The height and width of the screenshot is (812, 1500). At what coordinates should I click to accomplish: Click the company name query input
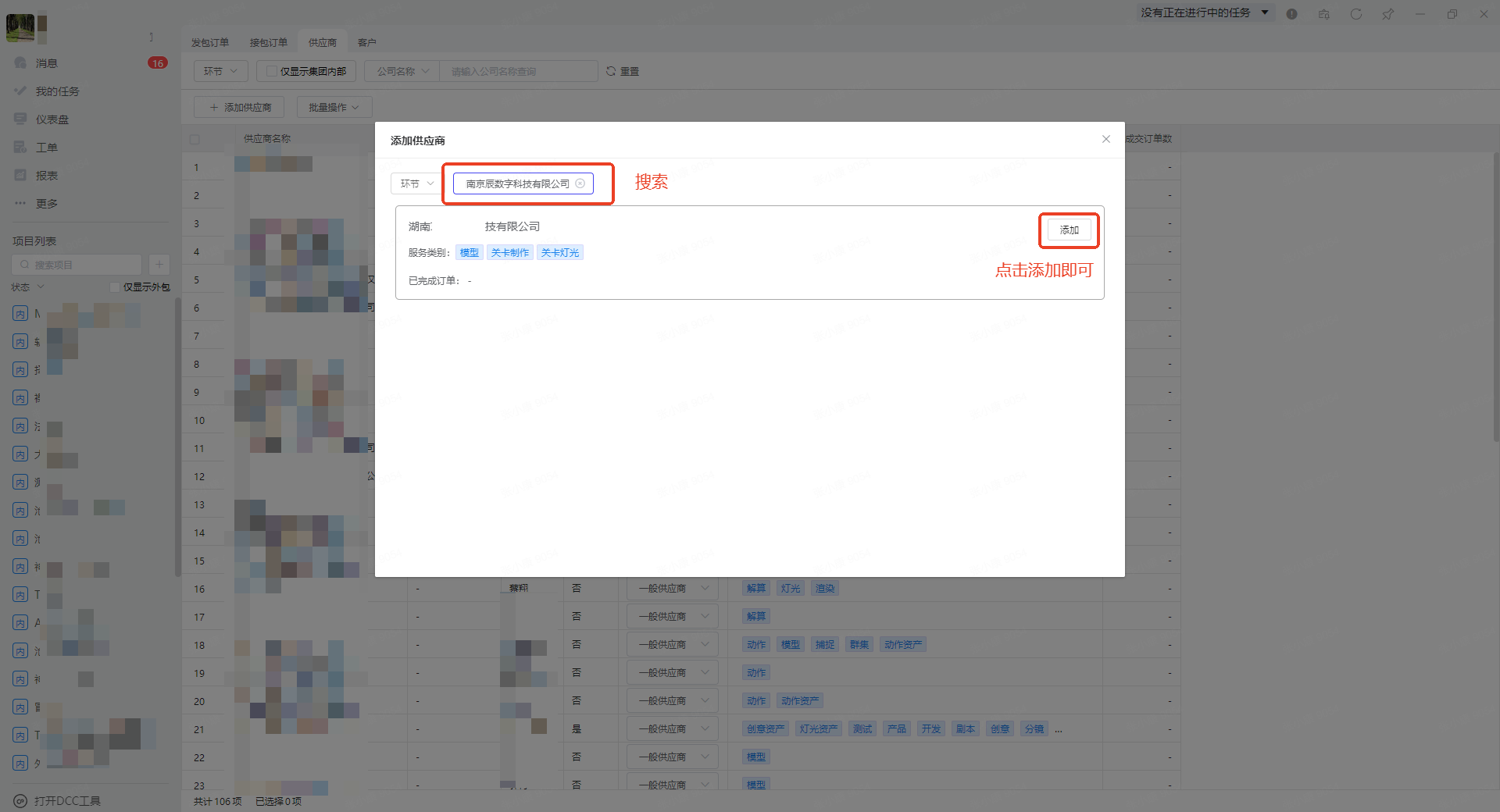pos(519,72)
